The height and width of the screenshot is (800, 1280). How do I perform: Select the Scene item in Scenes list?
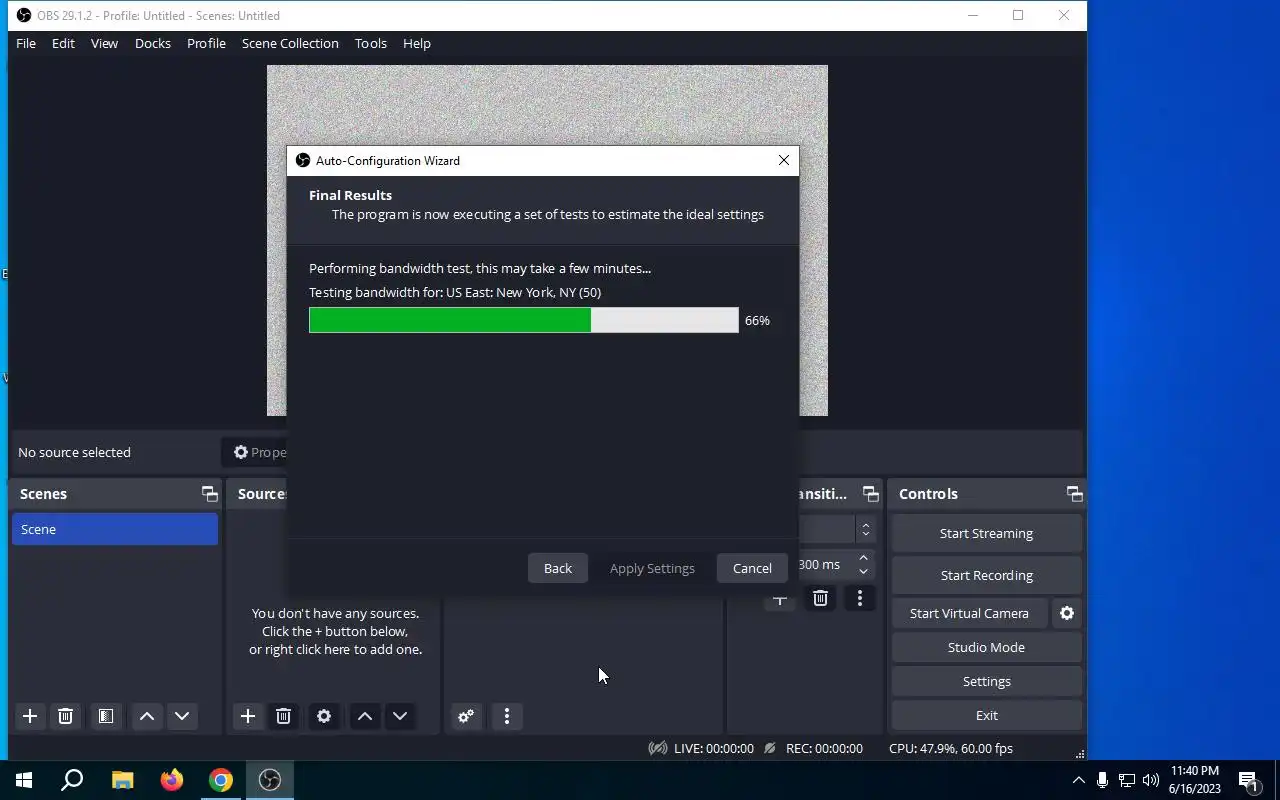[x=115, y=529]
